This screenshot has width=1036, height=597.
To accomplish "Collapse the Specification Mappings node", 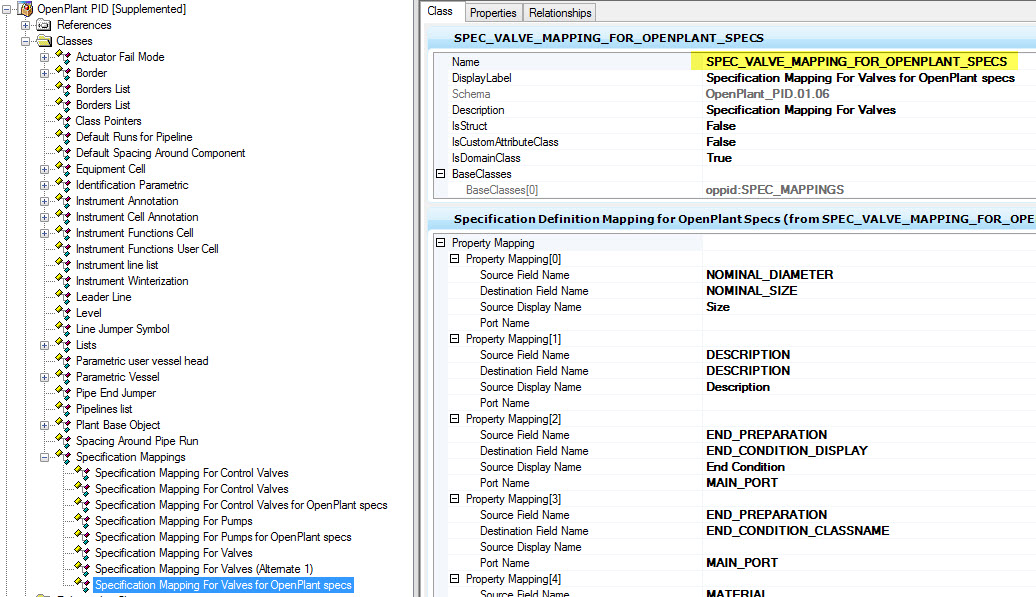I will click(44, 457).
